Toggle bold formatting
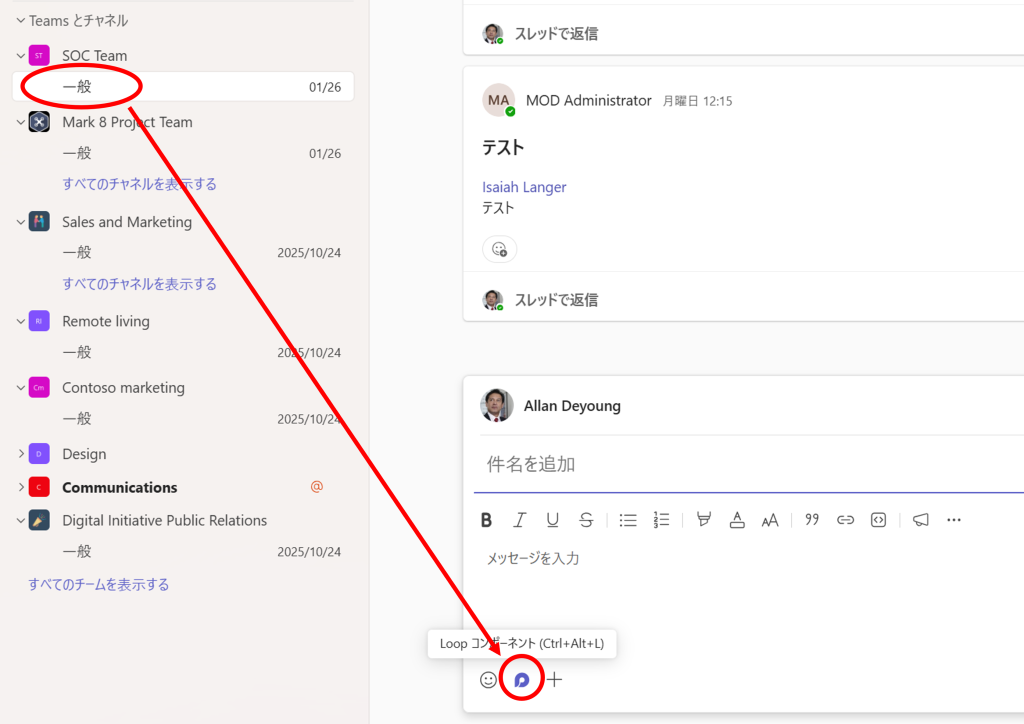The image size is (1024, 724). click(x=487, y=520)
